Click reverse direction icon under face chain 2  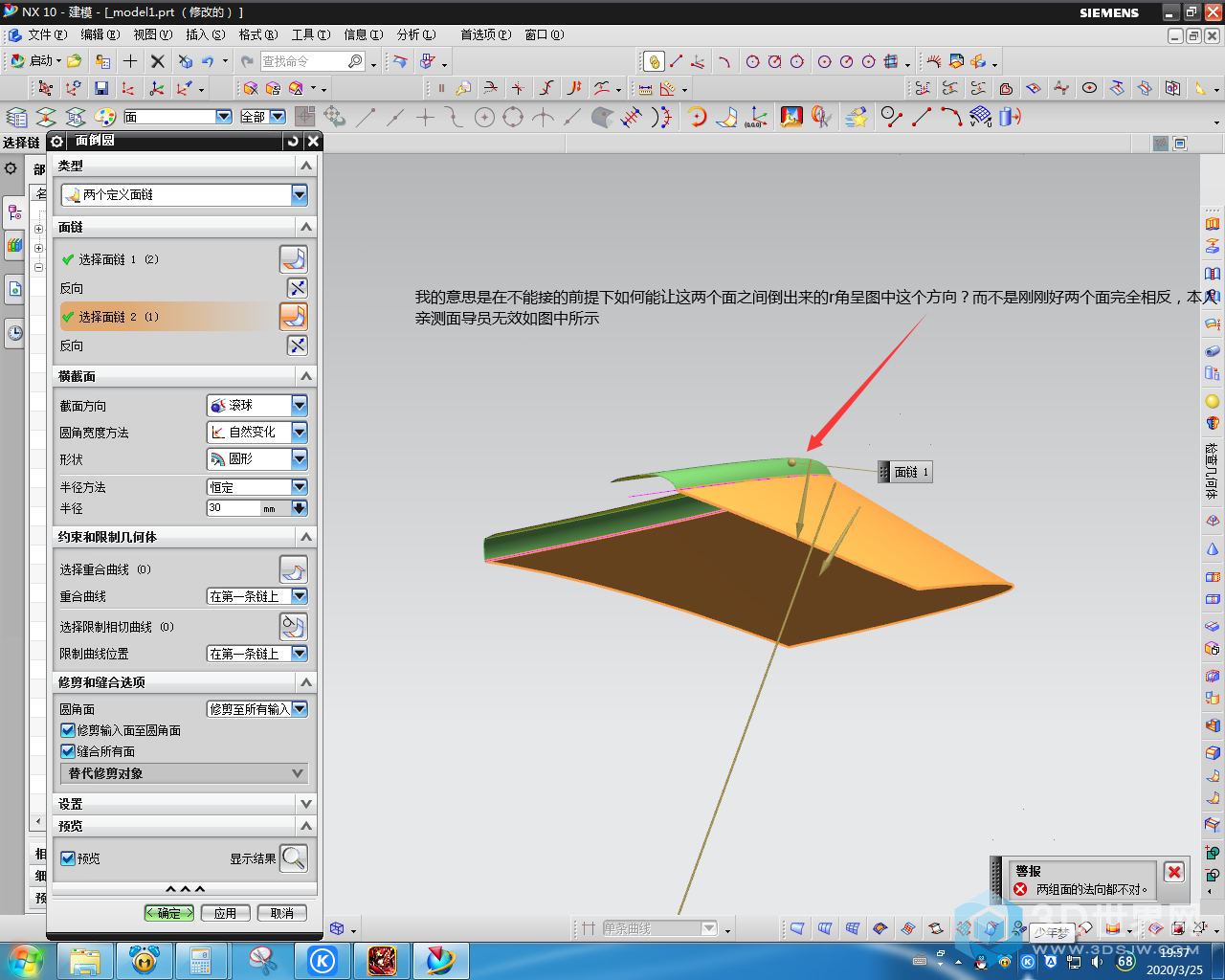[298, 345]
